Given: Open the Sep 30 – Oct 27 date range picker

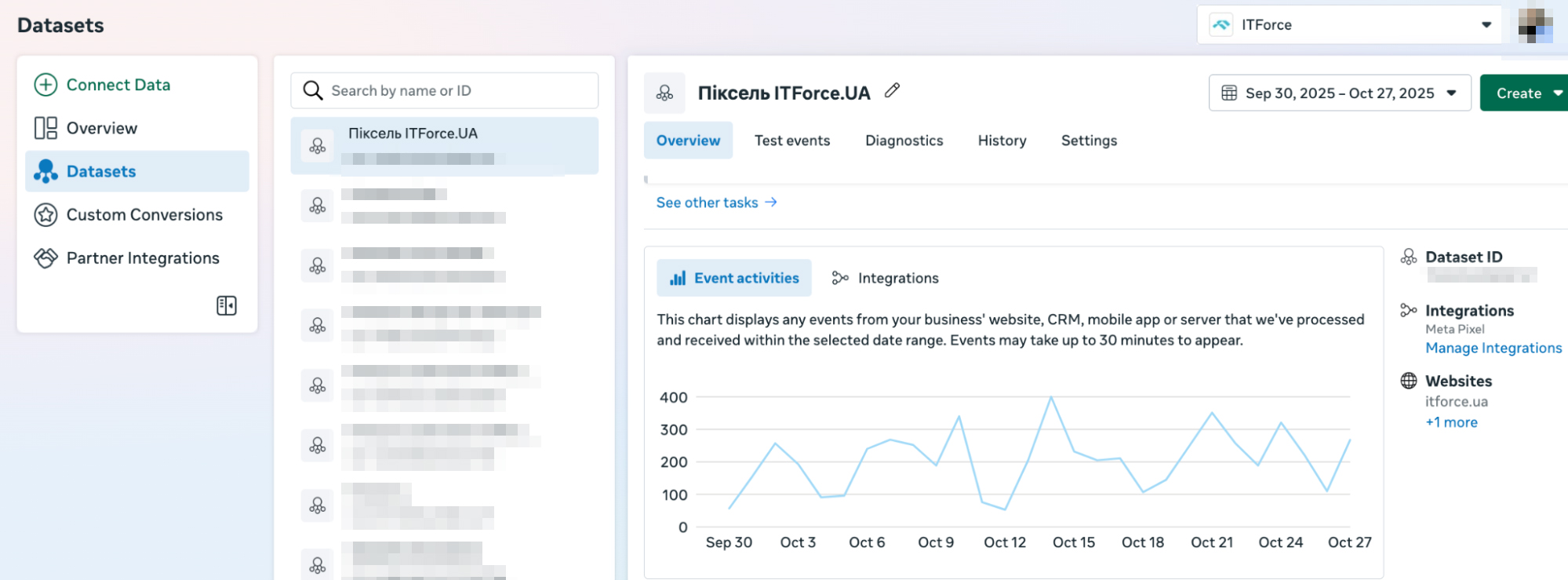Looking at the screenshot, I should coord(1339,93).
